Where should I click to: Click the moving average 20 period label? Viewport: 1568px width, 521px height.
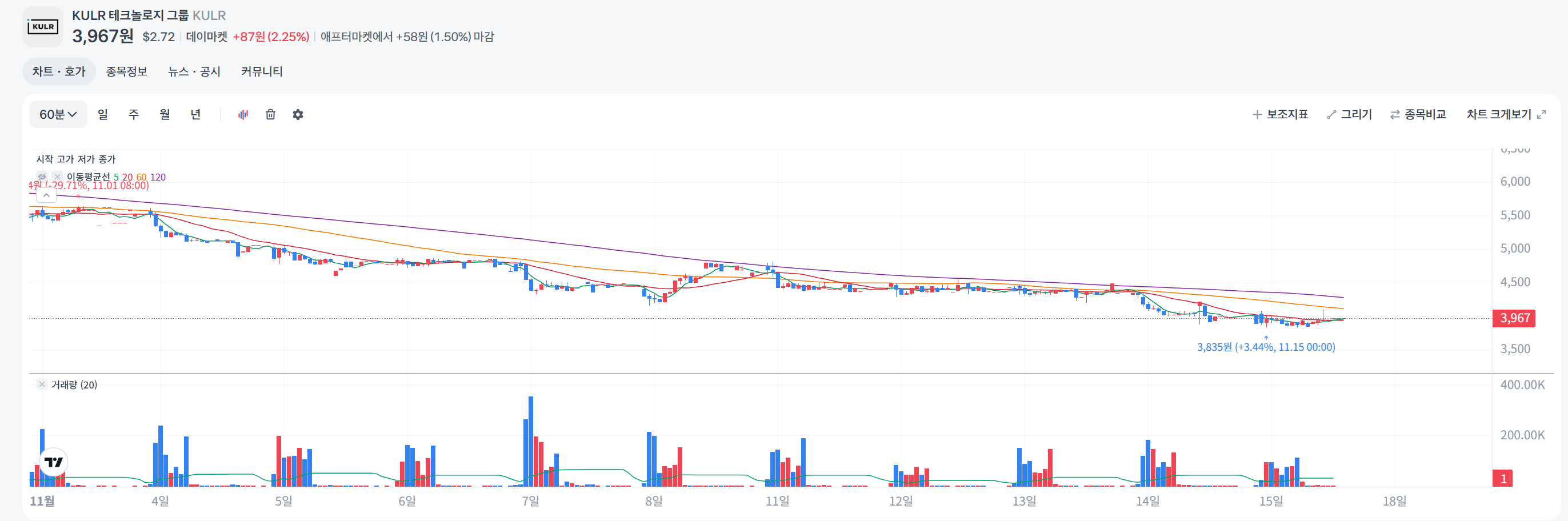pyautogui.click(x=127, y=177)
